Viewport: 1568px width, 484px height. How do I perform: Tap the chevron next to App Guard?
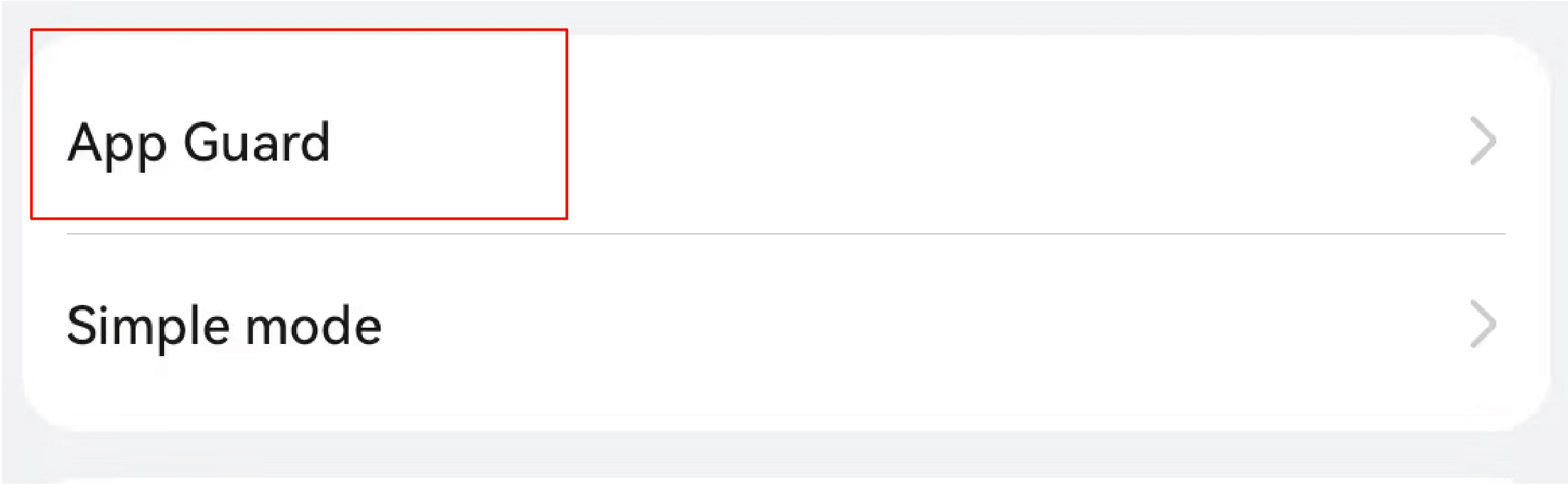tap(1483, 141)
